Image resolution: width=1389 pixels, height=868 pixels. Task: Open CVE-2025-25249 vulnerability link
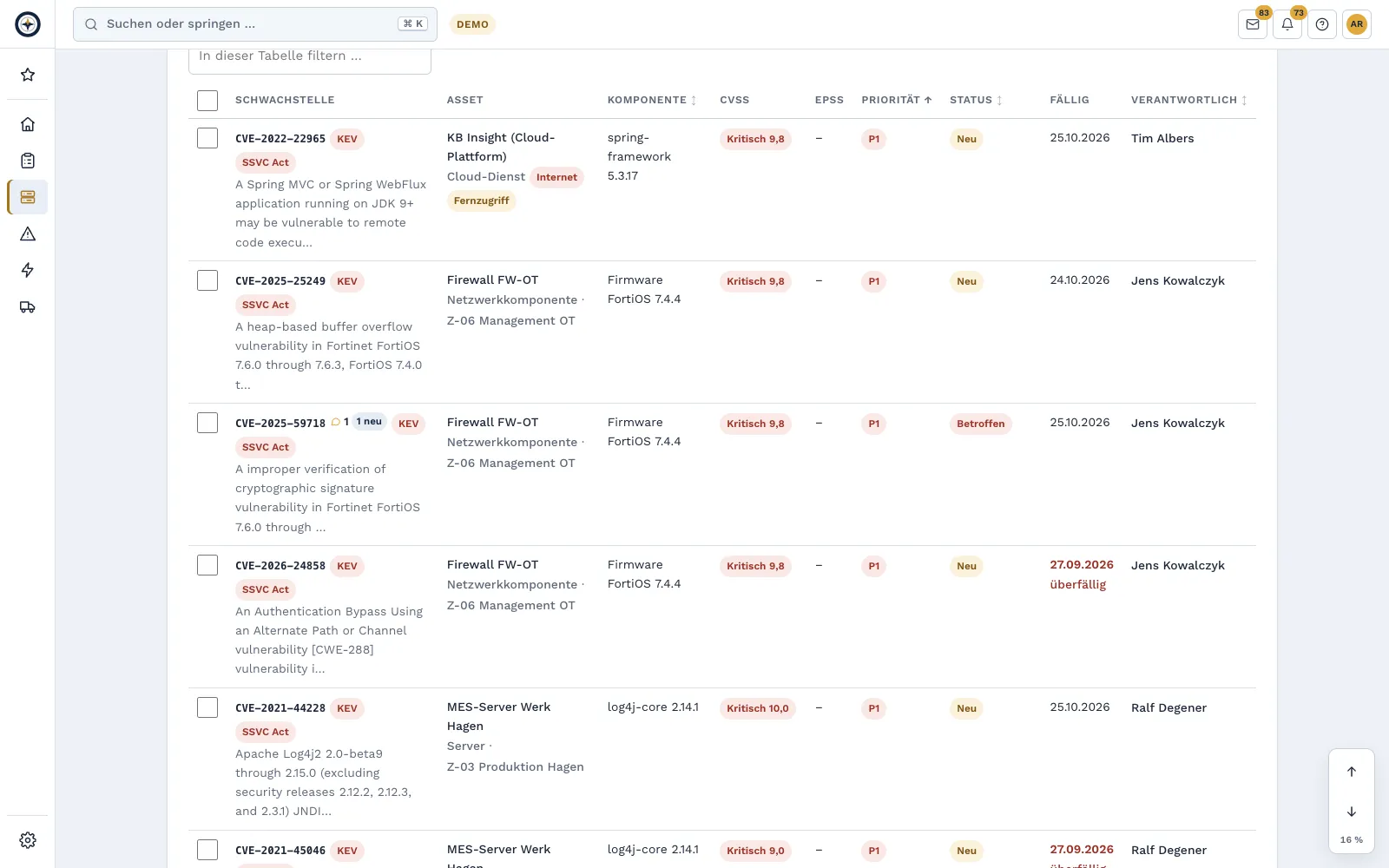[280, 281]
